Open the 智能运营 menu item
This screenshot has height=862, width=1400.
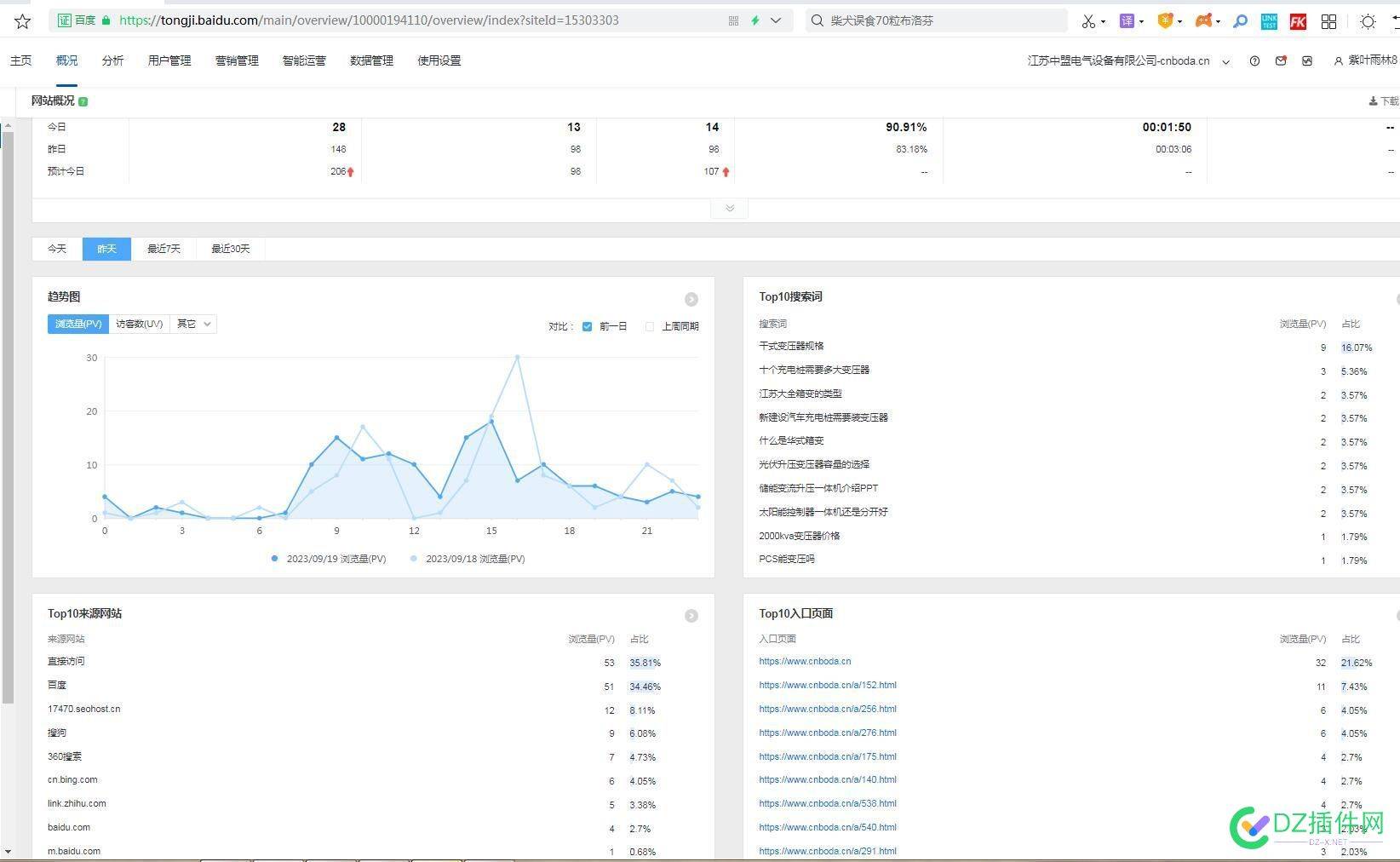coord(304,60)
